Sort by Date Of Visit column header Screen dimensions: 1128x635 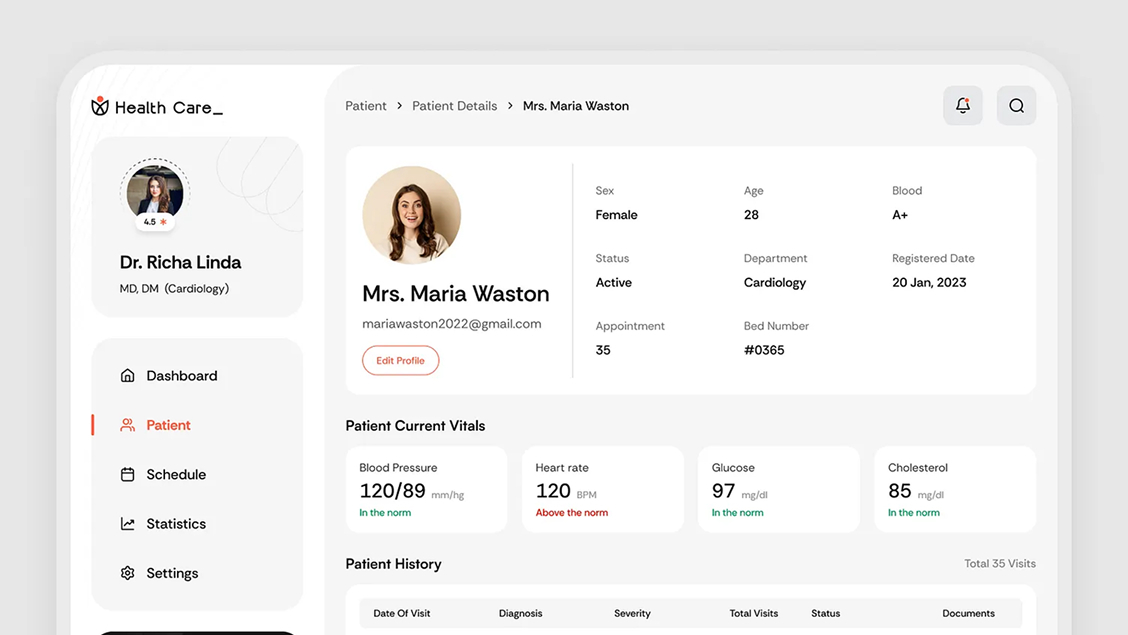click(402, 613)
